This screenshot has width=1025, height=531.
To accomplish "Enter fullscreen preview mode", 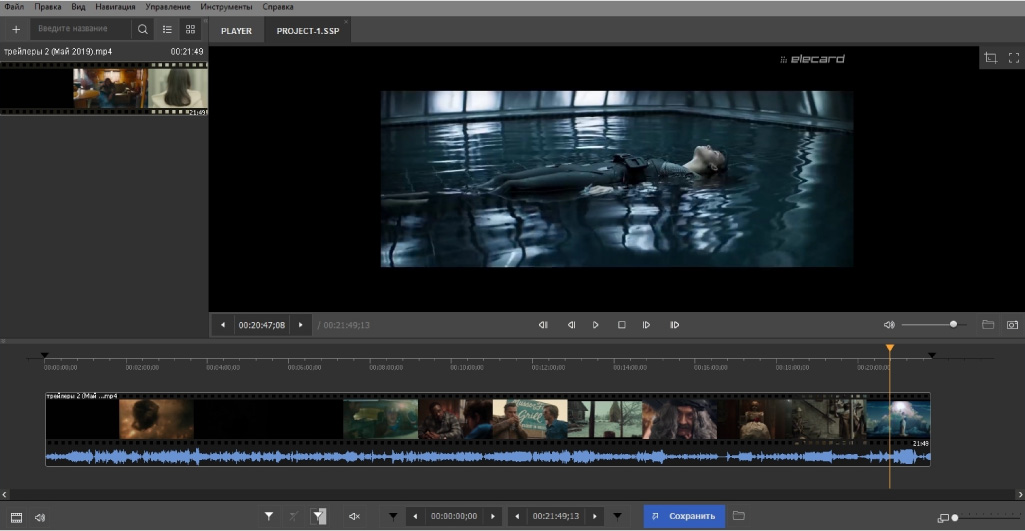I will coord(1014,58).
